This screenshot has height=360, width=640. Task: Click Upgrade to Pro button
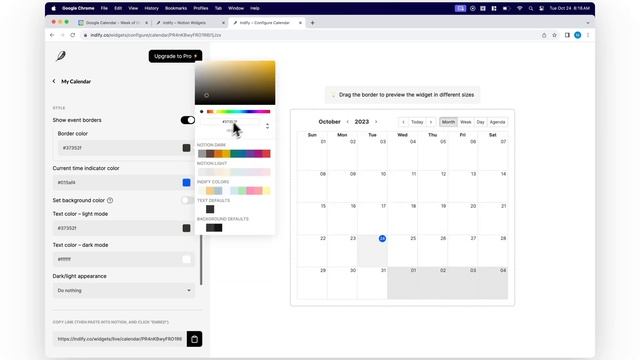(176, 56)
